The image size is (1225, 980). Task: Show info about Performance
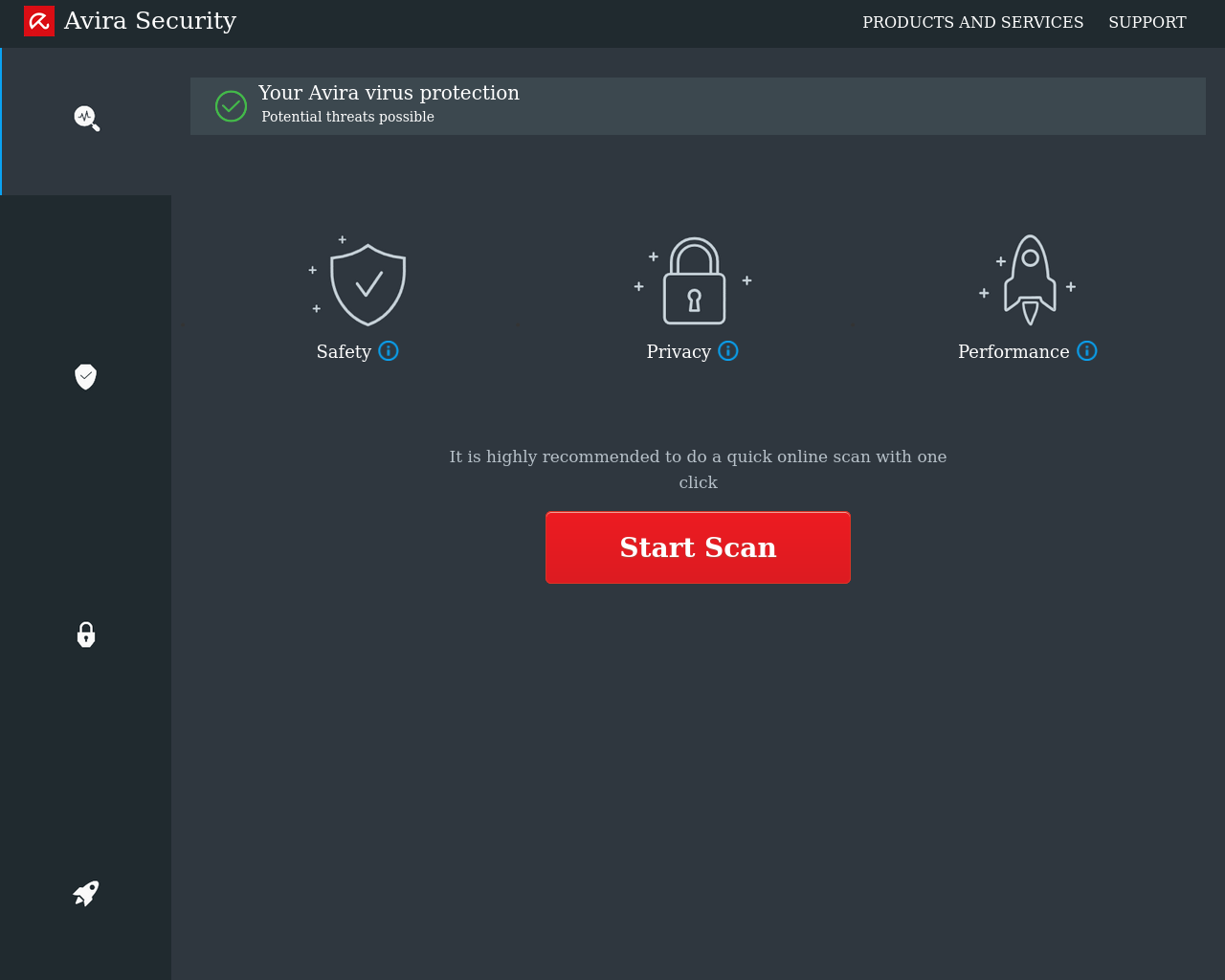1087,350
